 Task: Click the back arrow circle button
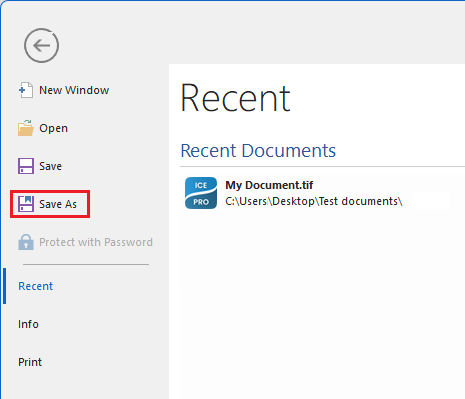tap(41, 45)
